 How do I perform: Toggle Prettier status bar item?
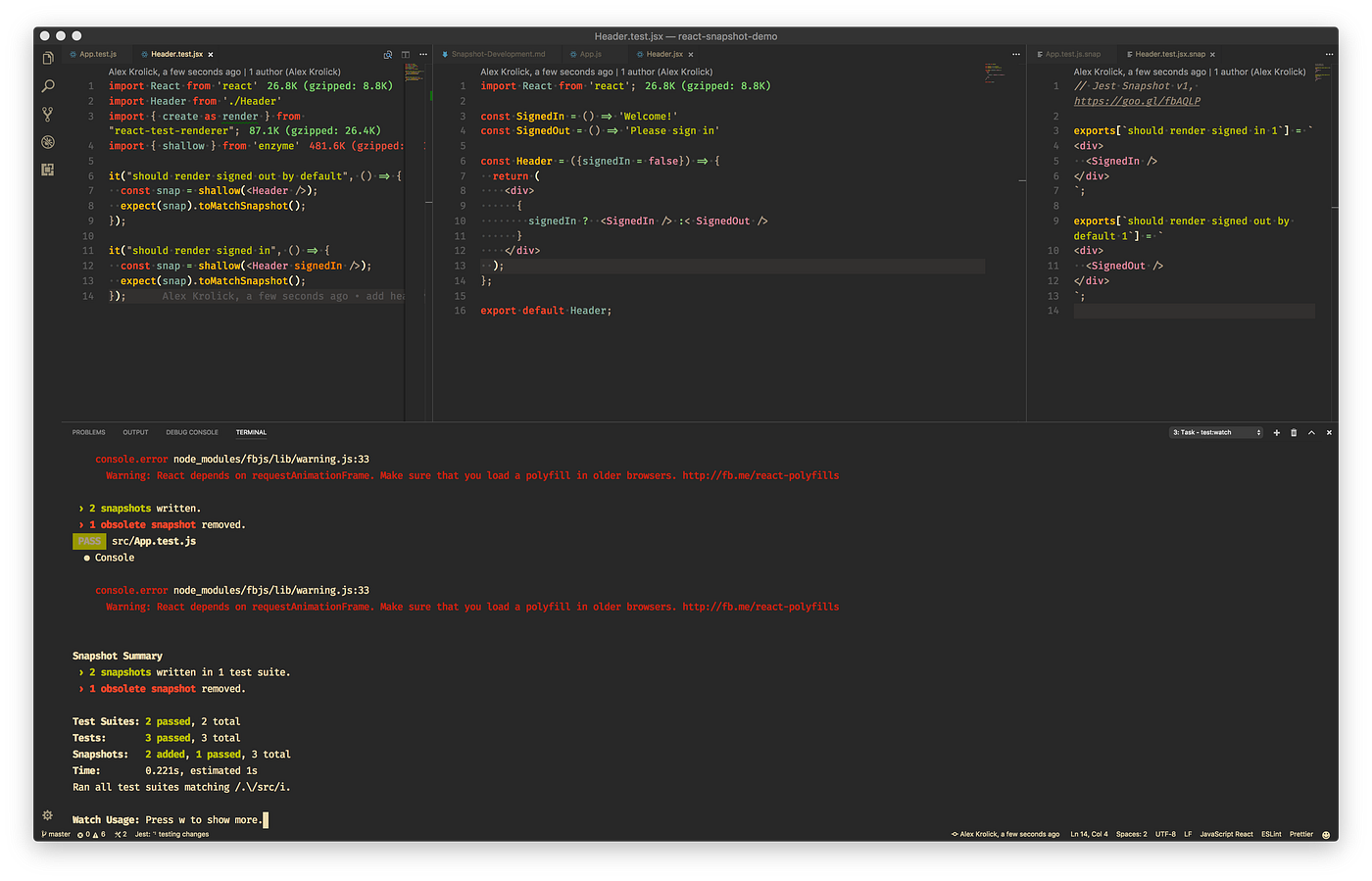tap(1301, 835)
